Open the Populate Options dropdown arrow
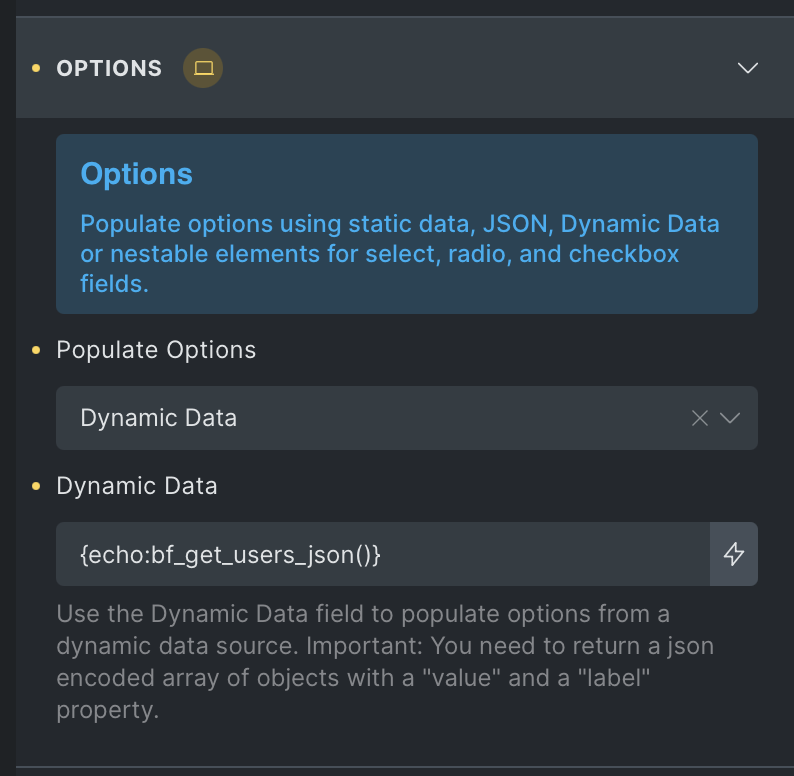 730,418
